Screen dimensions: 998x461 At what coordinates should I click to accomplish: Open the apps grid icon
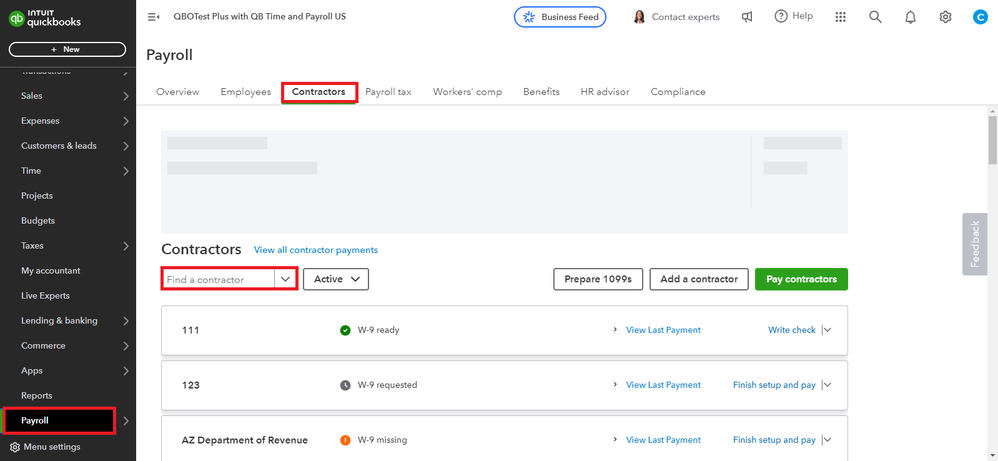click(840, 17)
